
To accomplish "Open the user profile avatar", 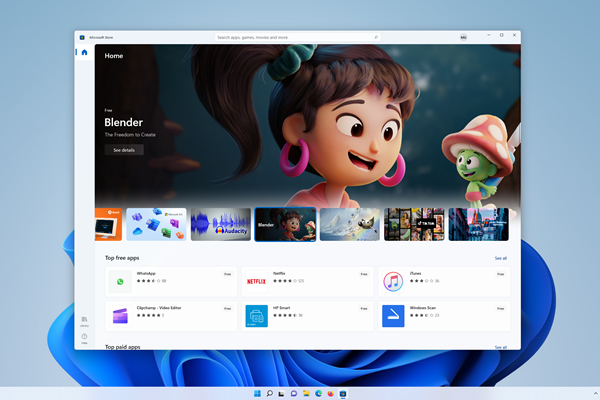I will point(463,37).
